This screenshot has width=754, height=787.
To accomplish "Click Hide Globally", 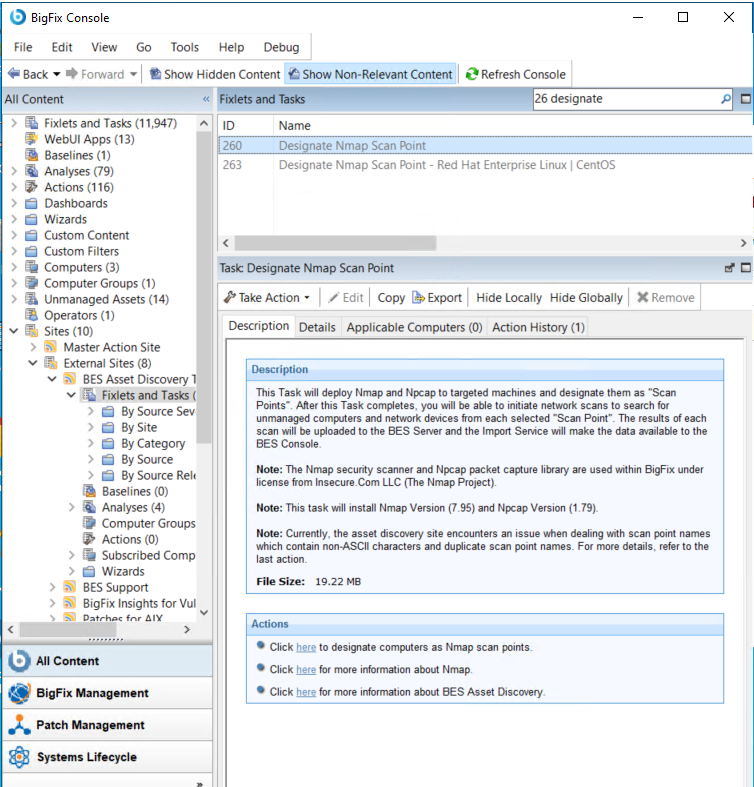I will 586,298.
